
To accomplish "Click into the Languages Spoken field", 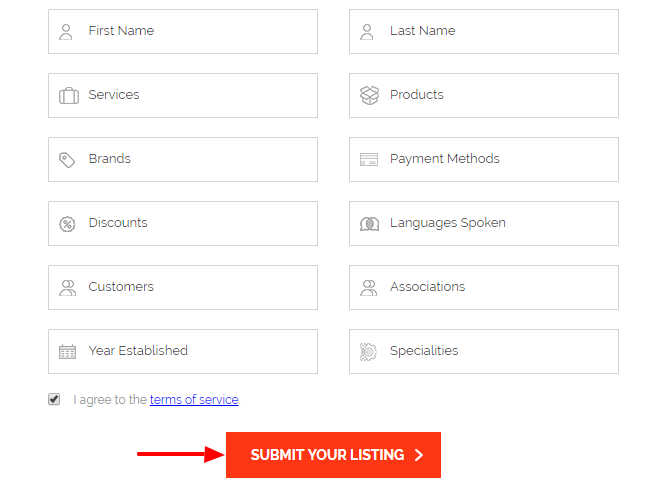I will coord(484,224).
